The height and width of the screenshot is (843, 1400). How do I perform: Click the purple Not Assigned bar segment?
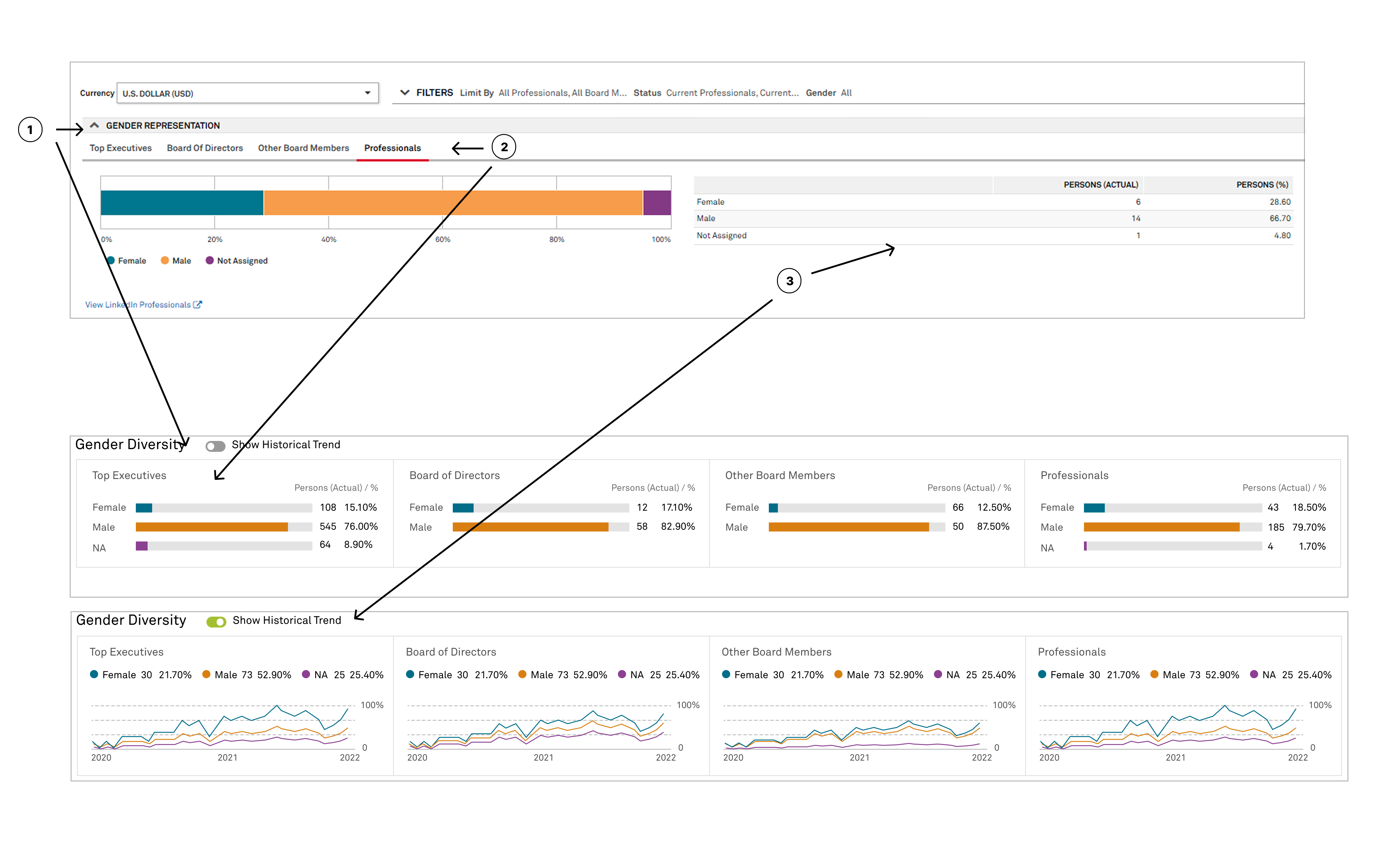(657, 203)
